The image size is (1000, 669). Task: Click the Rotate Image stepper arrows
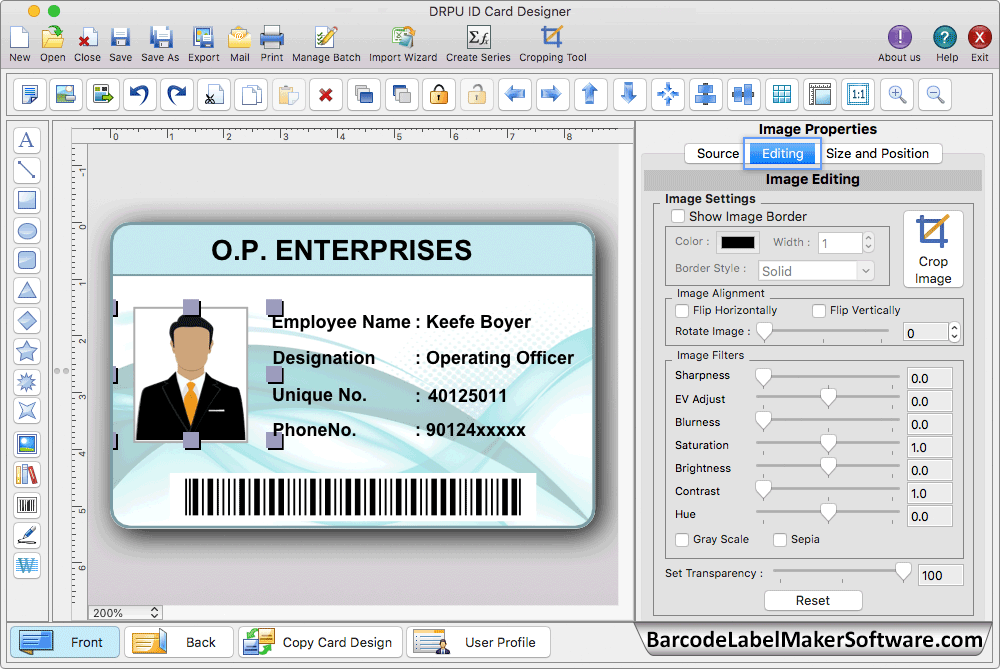[x=954, y=332]
